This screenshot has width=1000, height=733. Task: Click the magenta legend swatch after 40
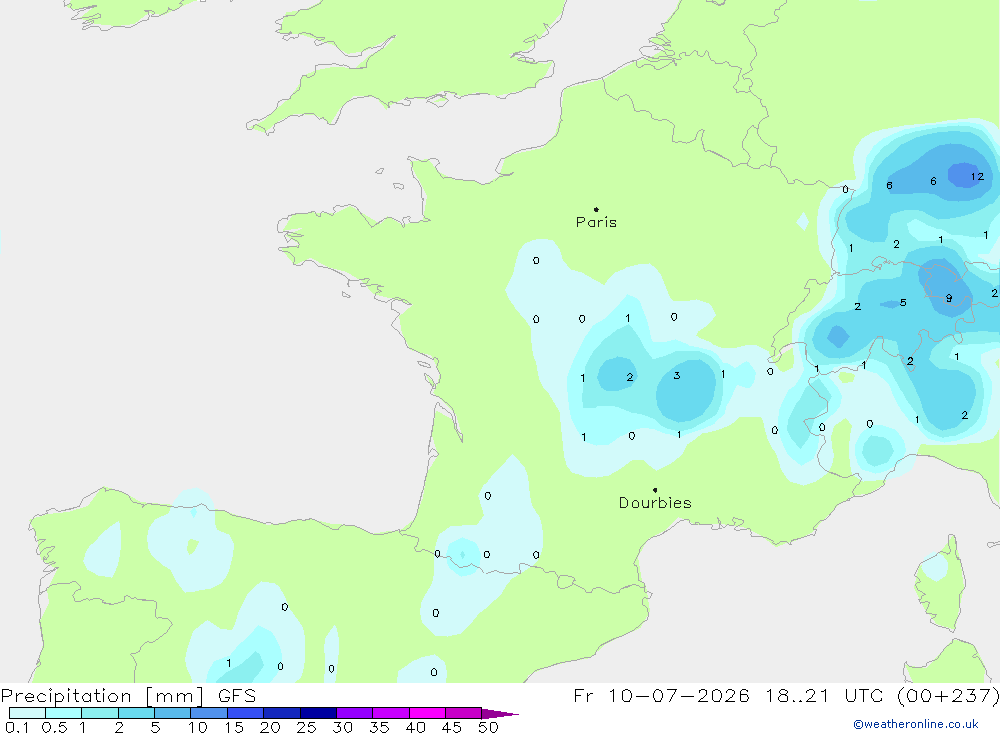coord(427,713)
